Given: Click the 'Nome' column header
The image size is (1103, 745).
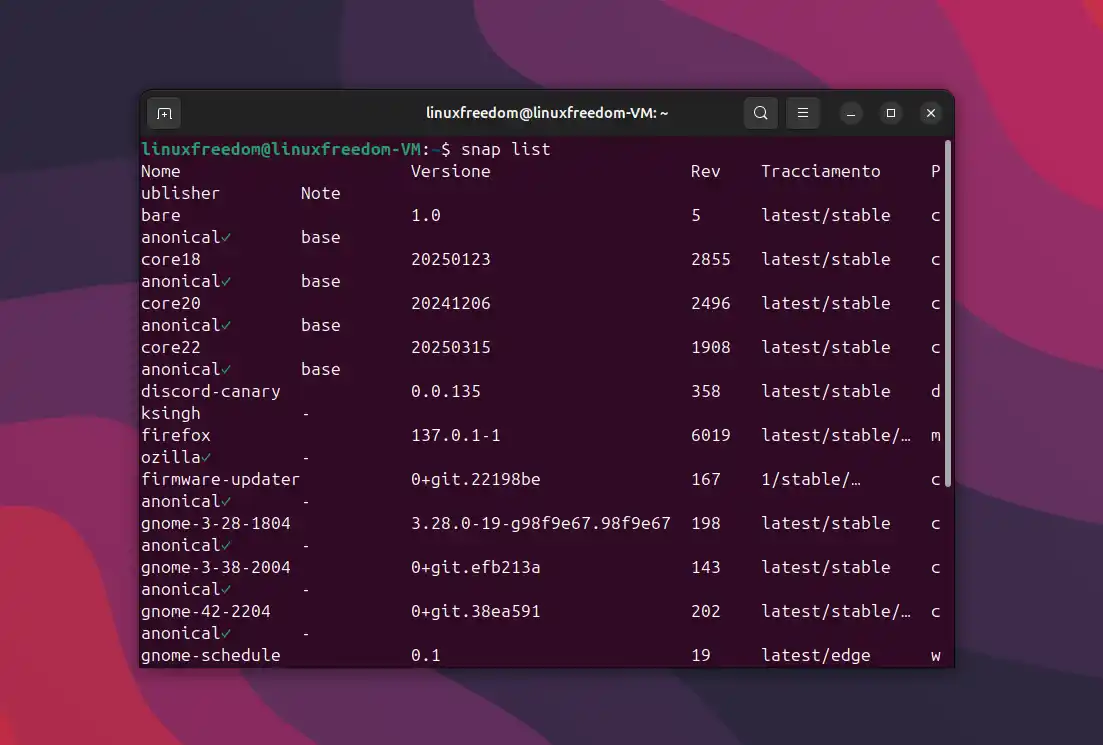Looking at the screenshot, I should 160,171.
